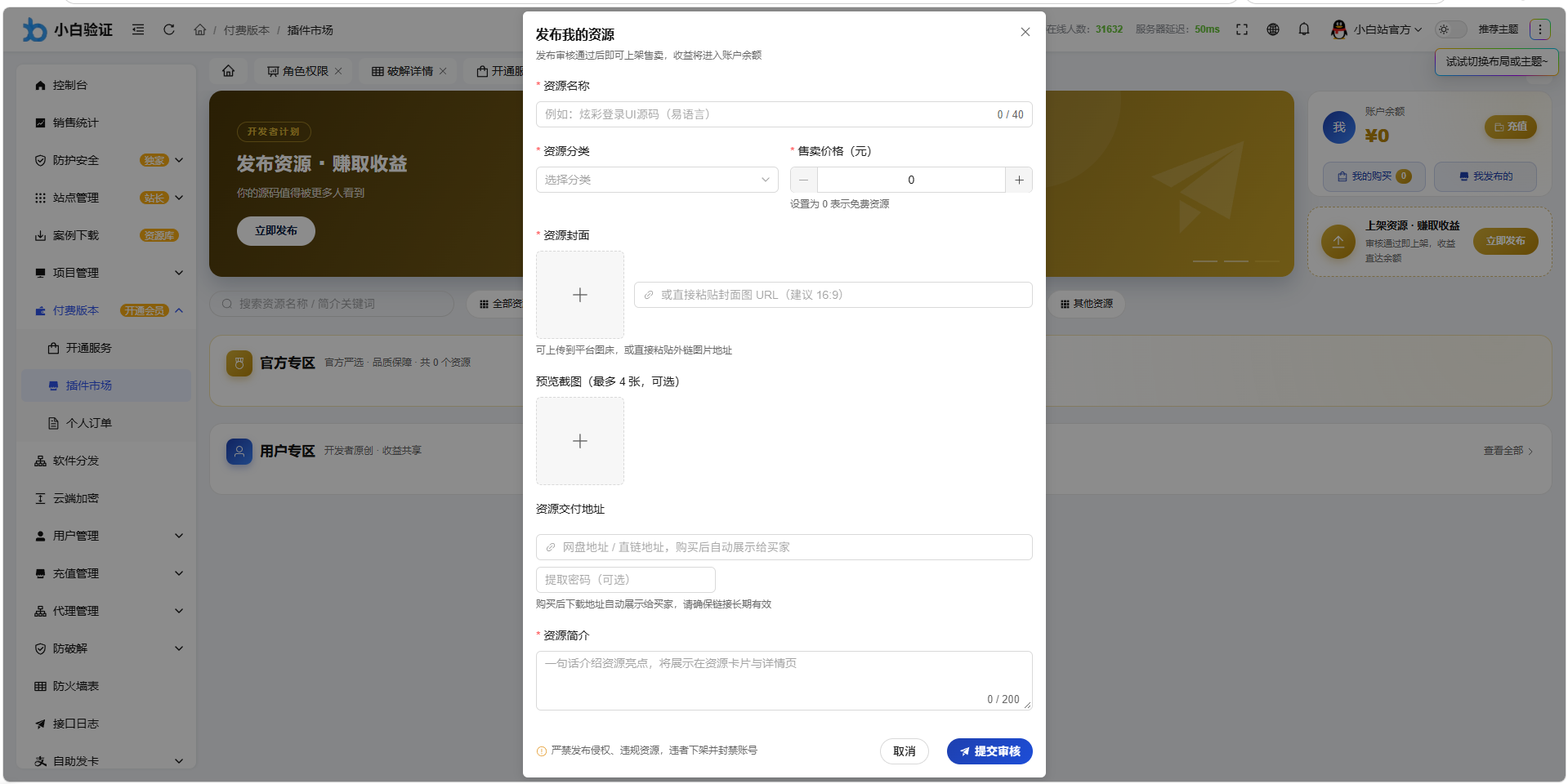Expand the 自助发卡 sidebar menu
The width and height of the screenshot is (1568, 784).
106,760
